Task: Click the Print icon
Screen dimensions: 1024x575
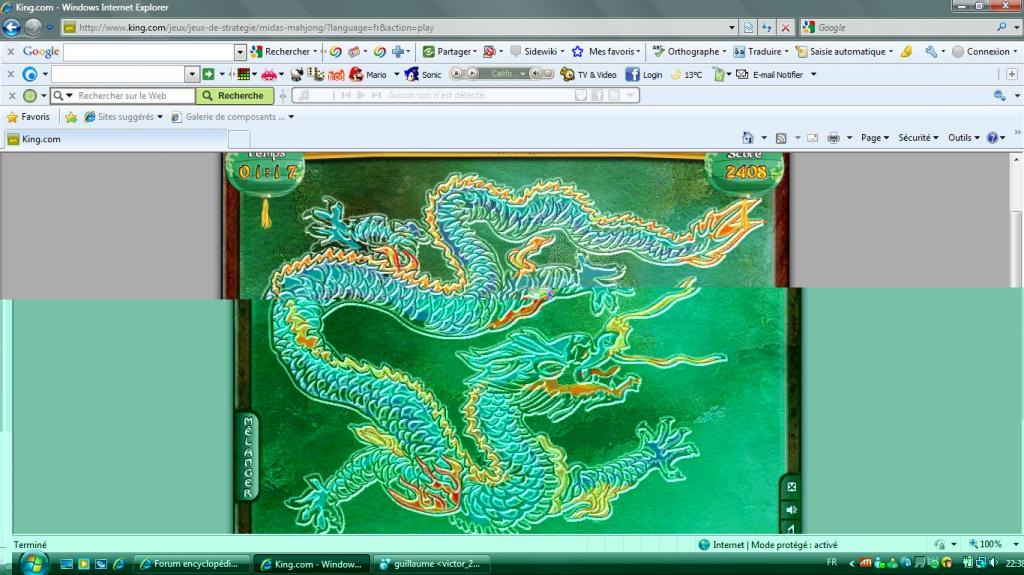Action: point(833,138)
